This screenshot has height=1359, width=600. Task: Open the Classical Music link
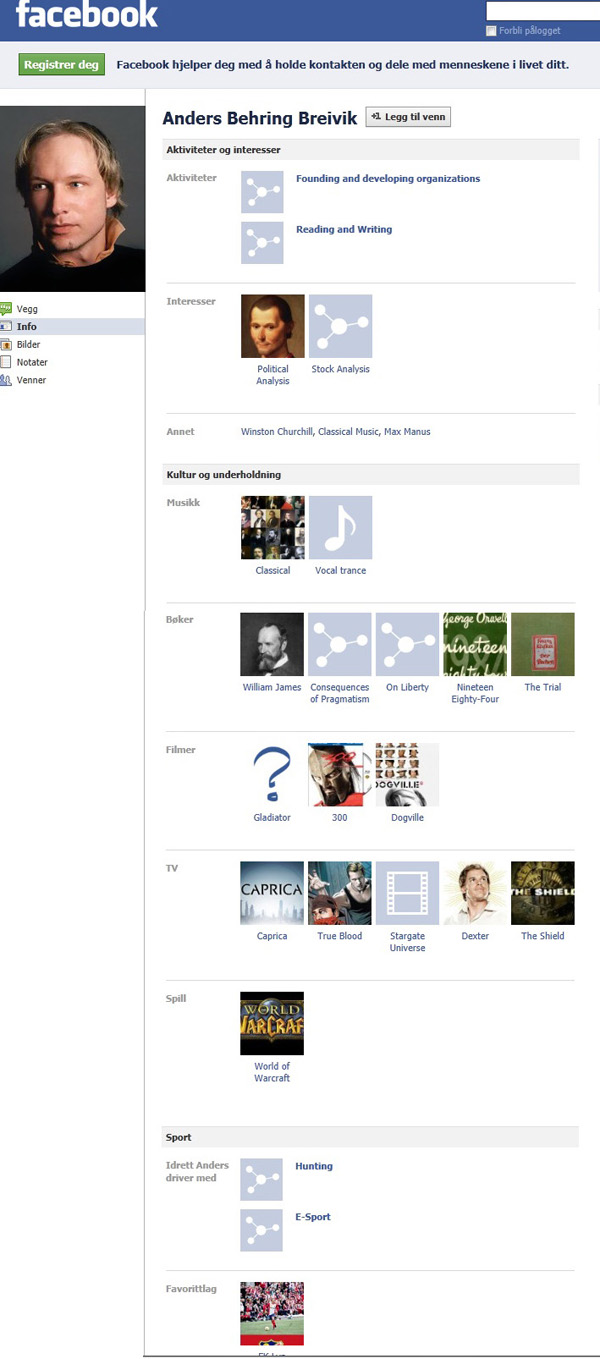(x=348, y=432)
